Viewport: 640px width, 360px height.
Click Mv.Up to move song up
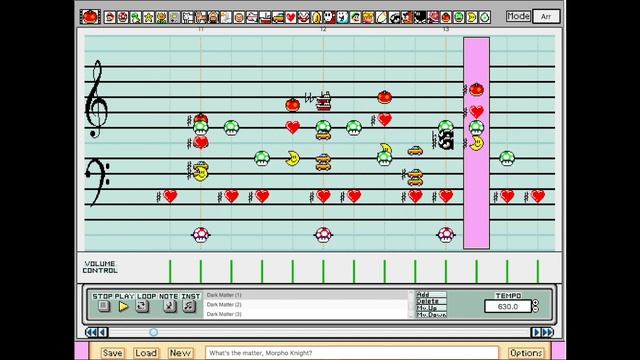(x=431, y=308)
